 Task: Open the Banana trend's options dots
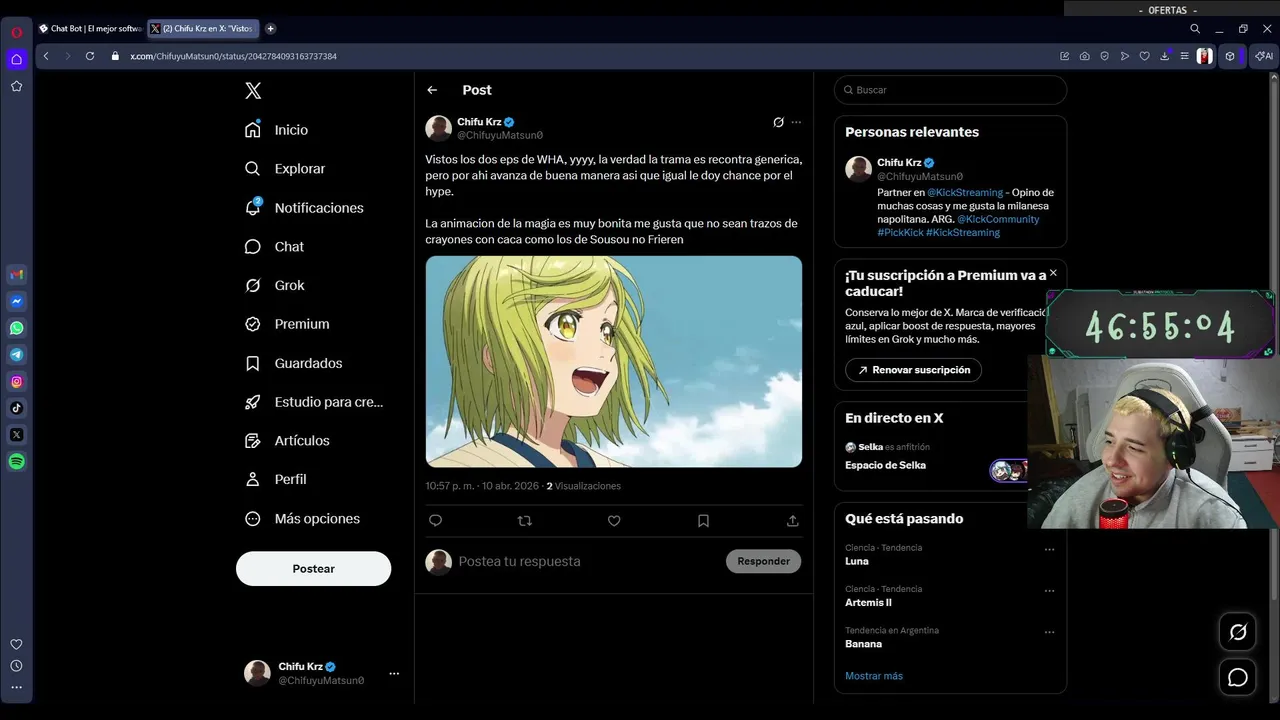1049,632
